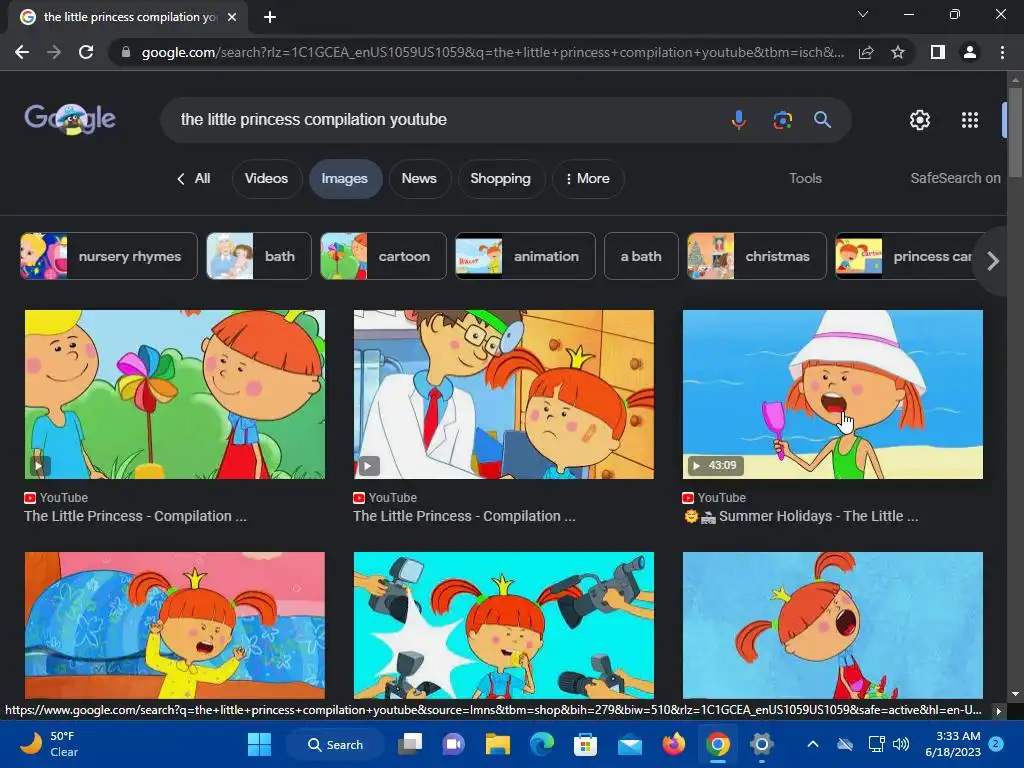Click the page vertical scrollbar thumb
This screenshot has width=1024, height=768.
click(1015, 131)
